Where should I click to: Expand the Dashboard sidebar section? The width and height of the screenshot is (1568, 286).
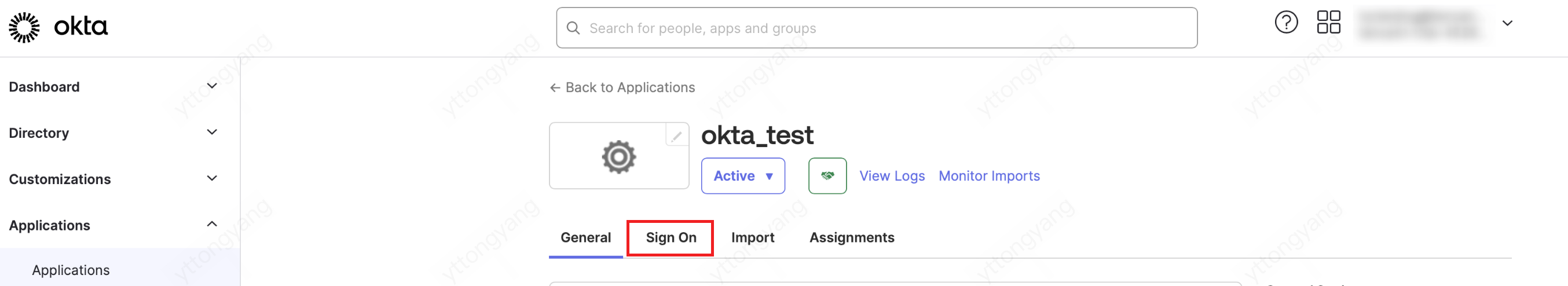pyautogui.click(x=212, y=86)
